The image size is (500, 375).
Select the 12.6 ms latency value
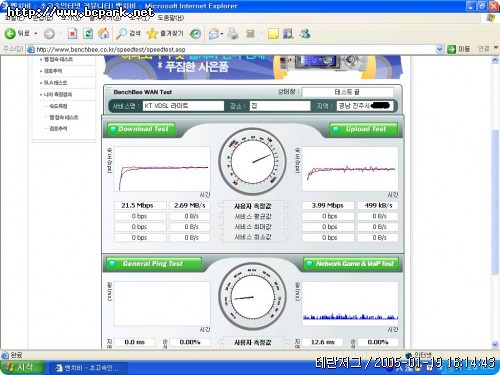click(x=322, y=342)
